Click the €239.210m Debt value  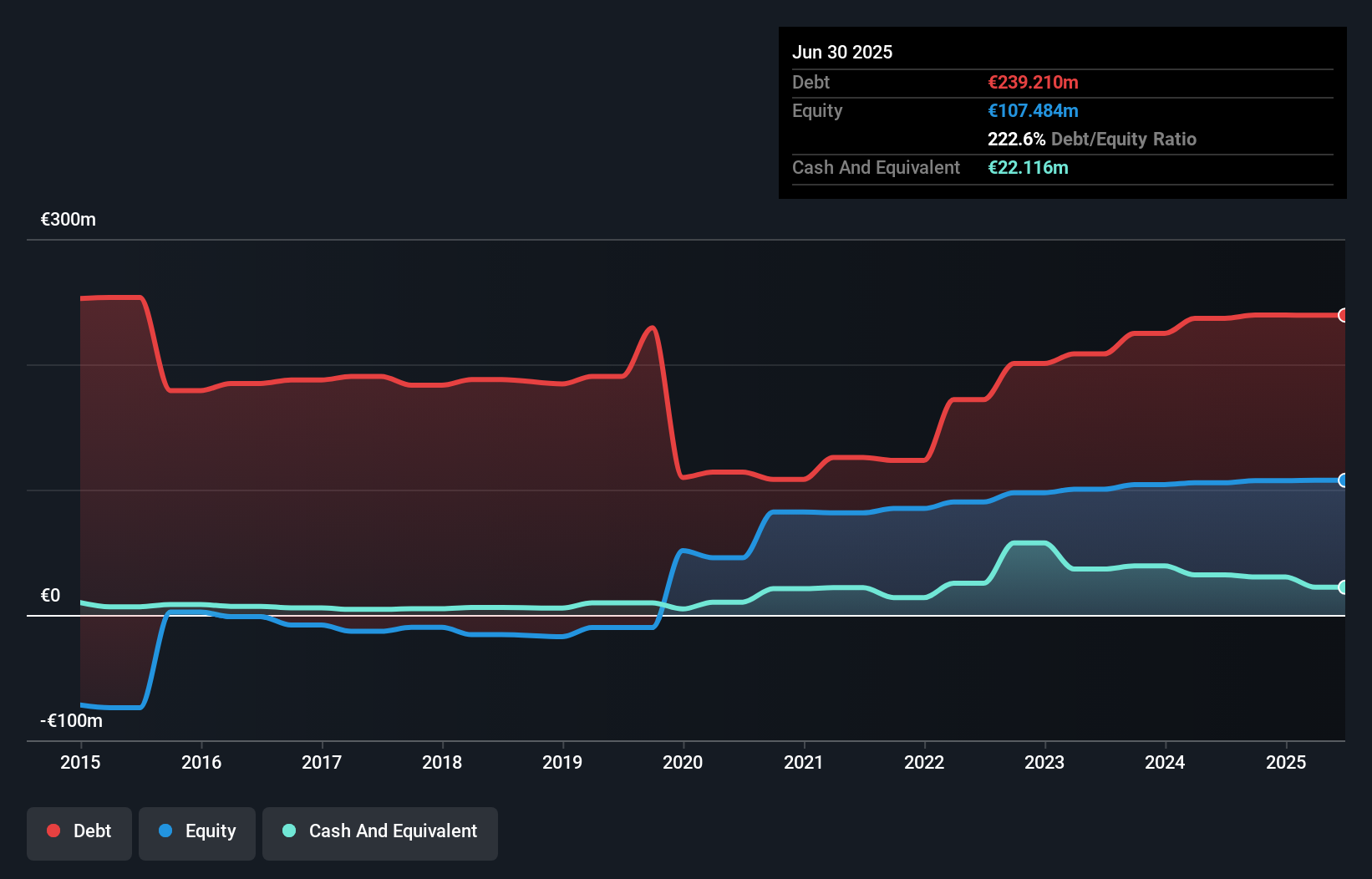(1033, 82)
